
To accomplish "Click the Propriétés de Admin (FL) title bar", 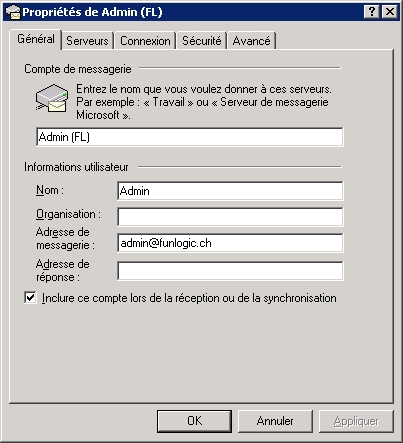I will pyautogui.click(x=201, y=12).
